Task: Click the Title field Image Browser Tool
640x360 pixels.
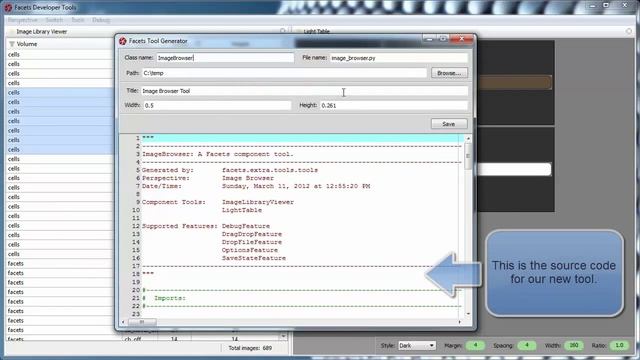Action: tap(304, 91)
